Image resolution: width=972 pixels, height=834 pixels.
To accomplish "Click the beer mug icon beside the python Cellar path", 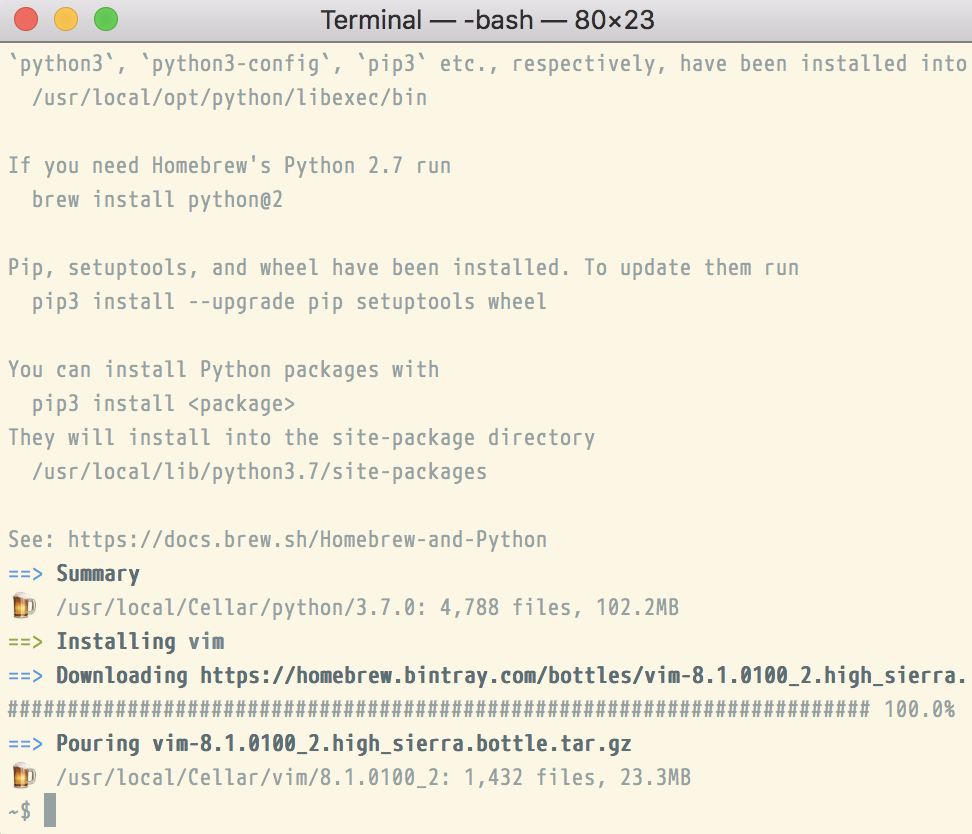I will pos(22,607).
